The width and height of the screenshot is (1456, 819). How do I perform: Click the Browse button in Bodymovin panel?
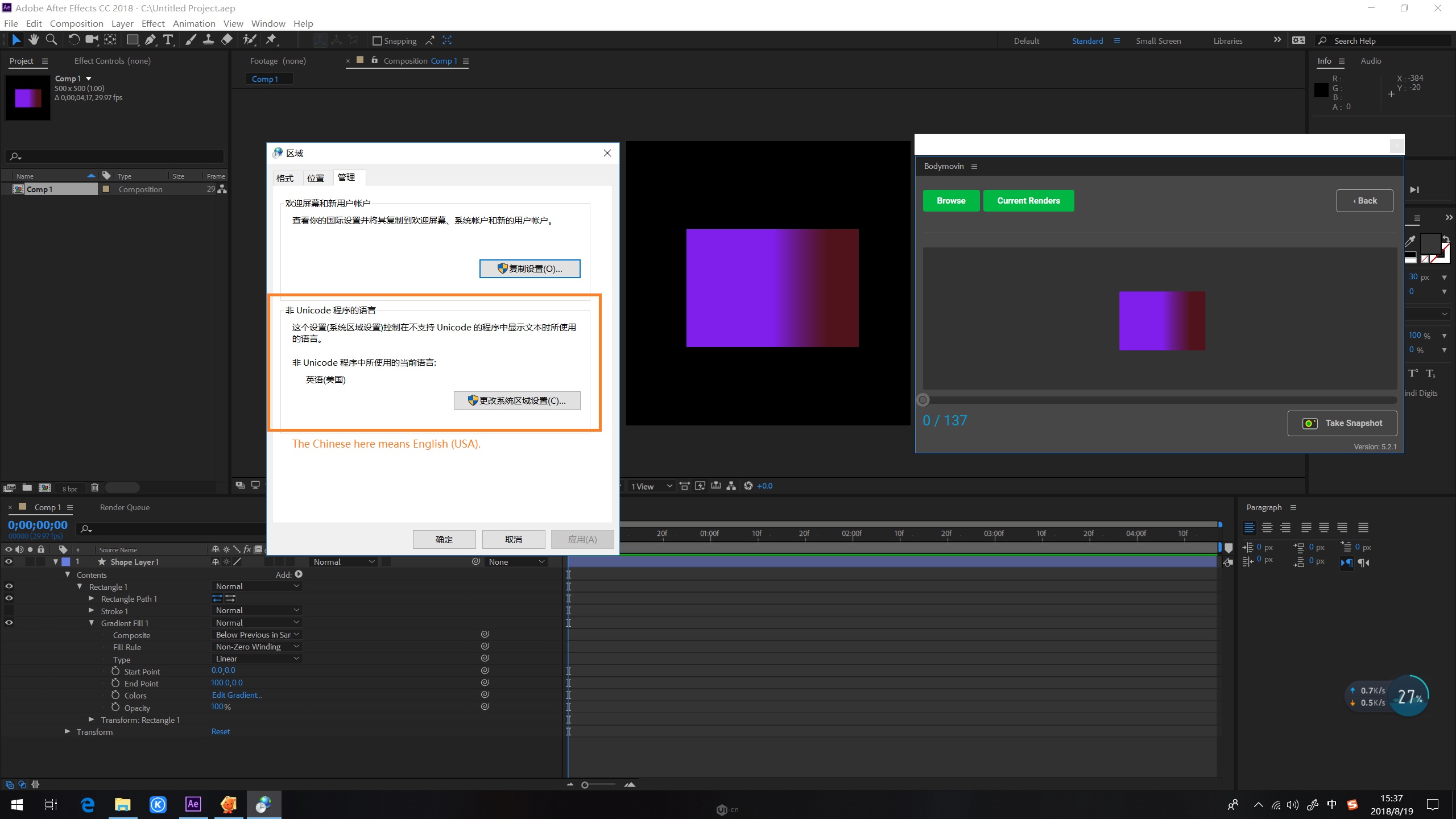point(951,200)
